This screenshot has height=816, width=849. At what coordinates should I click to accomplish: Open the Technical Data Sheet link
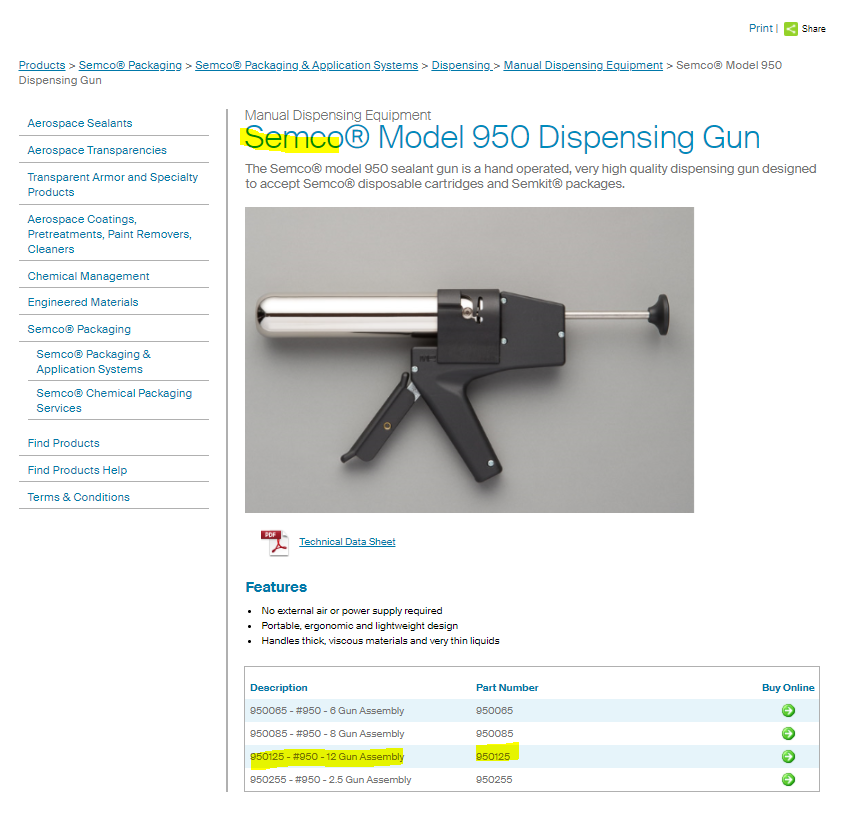(347, 541)
